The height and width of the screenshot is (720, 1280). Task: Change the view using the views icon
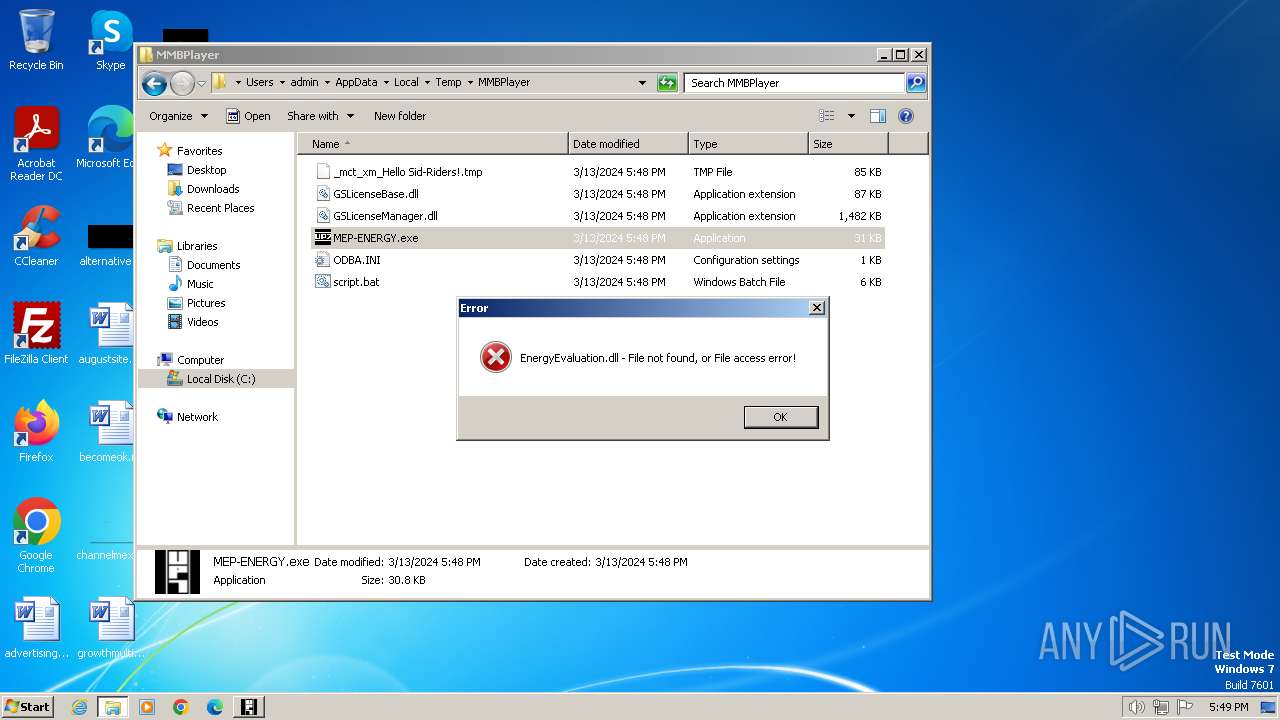pos(826,116)
